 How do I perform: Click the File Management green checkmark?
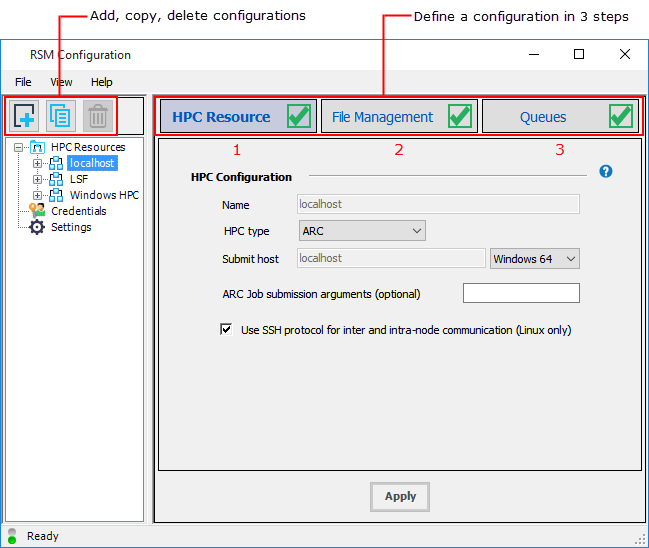460,116
